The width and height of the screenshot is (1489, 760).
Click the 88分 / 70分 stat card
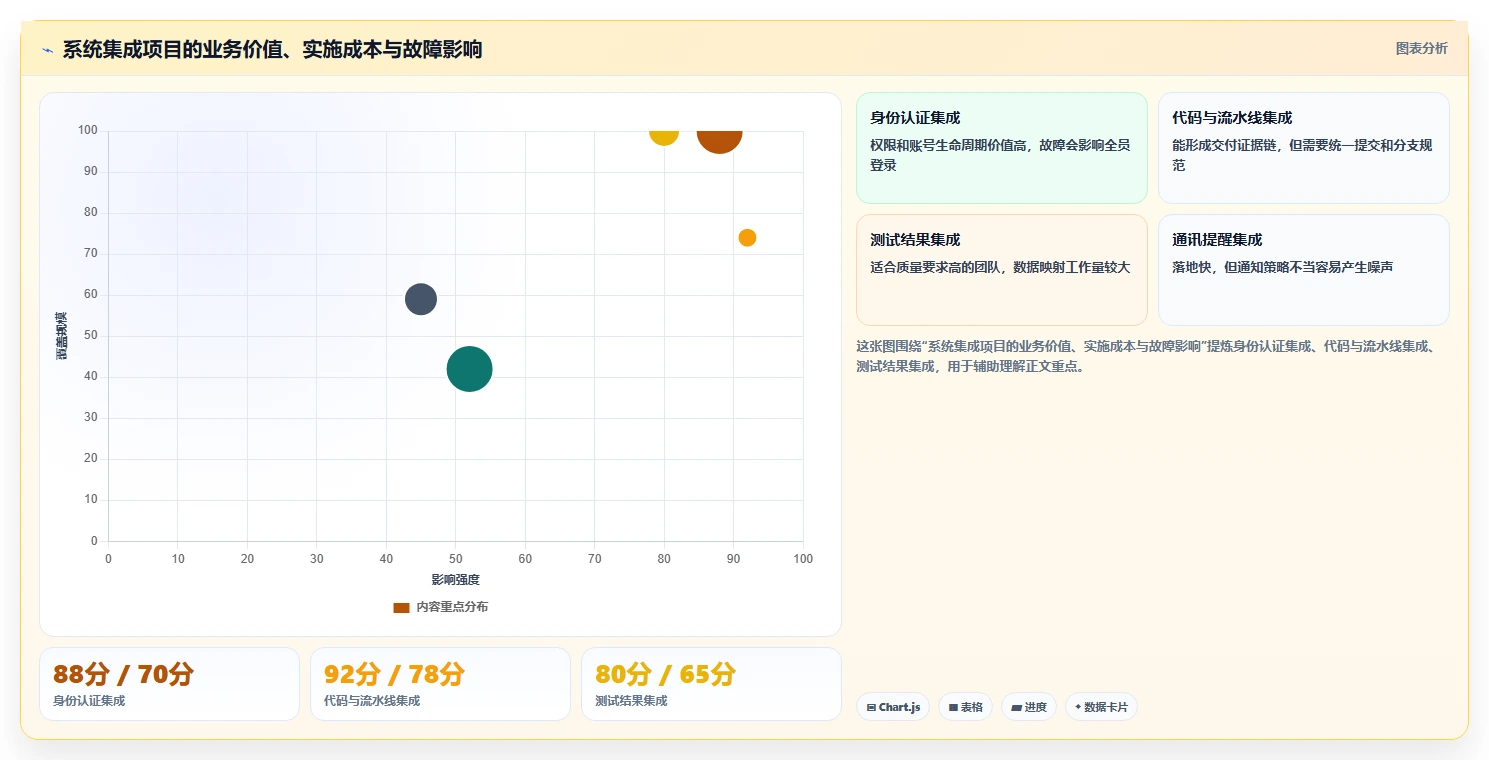coord(169,684)
